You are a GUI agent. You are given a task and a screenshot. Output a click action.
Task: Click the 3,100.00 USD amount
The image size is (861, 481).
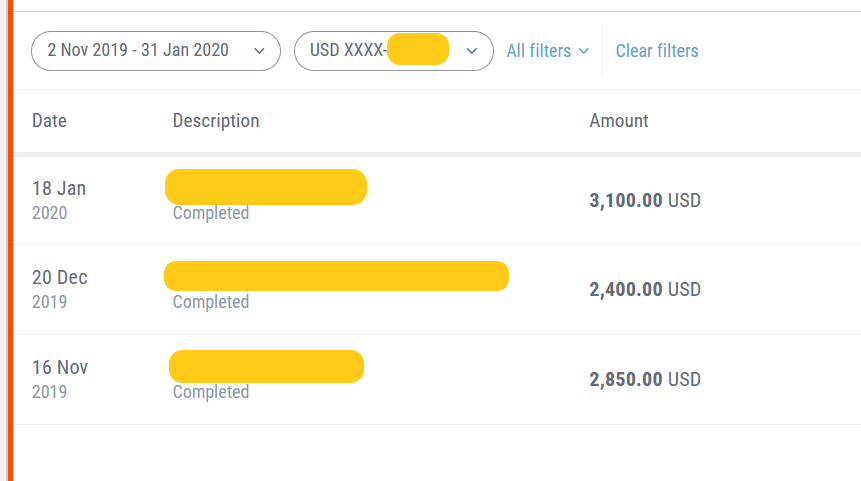[x=645, y=200]
